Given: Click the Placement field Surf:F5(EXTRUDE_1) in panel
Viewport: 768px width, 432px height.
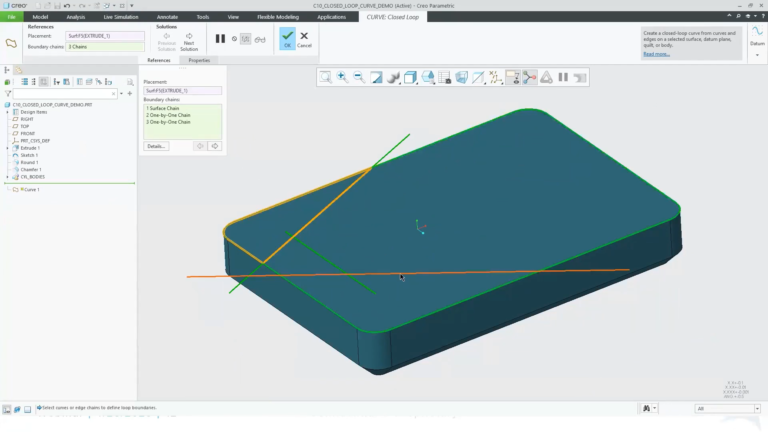Looking at the screenshot, I should [182, 91].
